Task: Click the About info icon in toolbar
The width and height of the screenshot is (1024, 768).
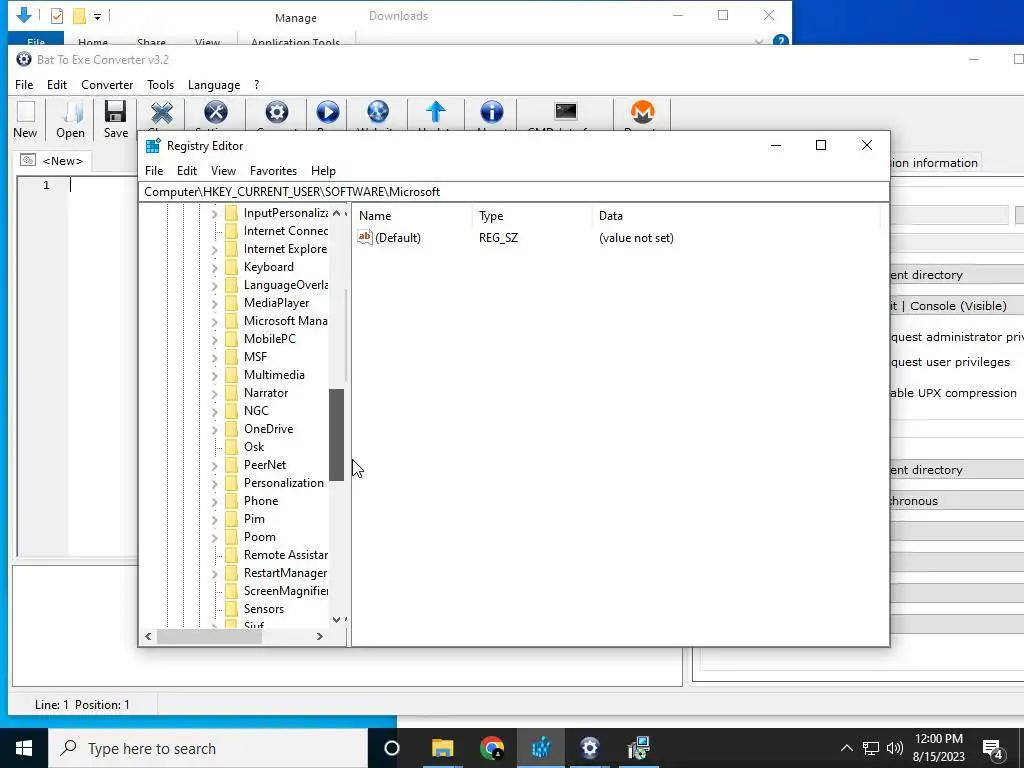Action: pos(491,112)
